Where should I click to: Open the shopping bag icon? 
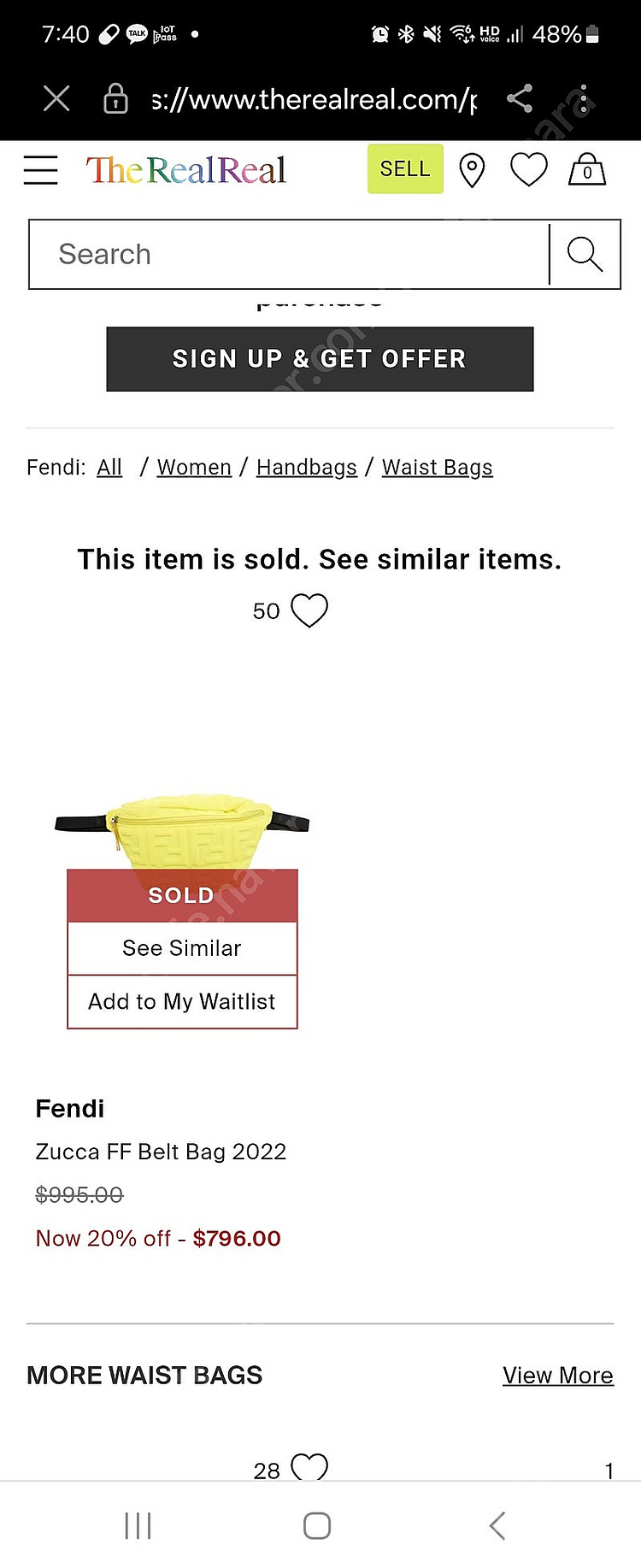click(x=587, y=169)
